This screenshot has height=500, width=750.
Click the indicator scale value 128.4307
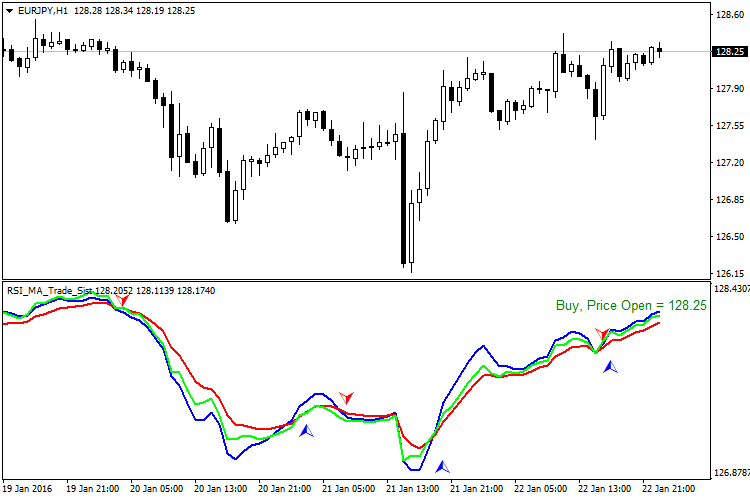point(732,289)
